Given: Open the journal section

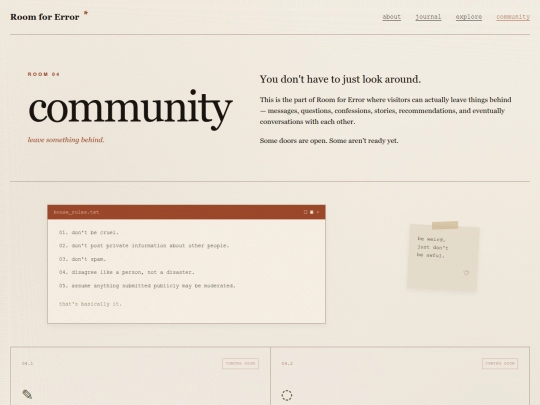Looking at the screenshot, I should point(428,17).
